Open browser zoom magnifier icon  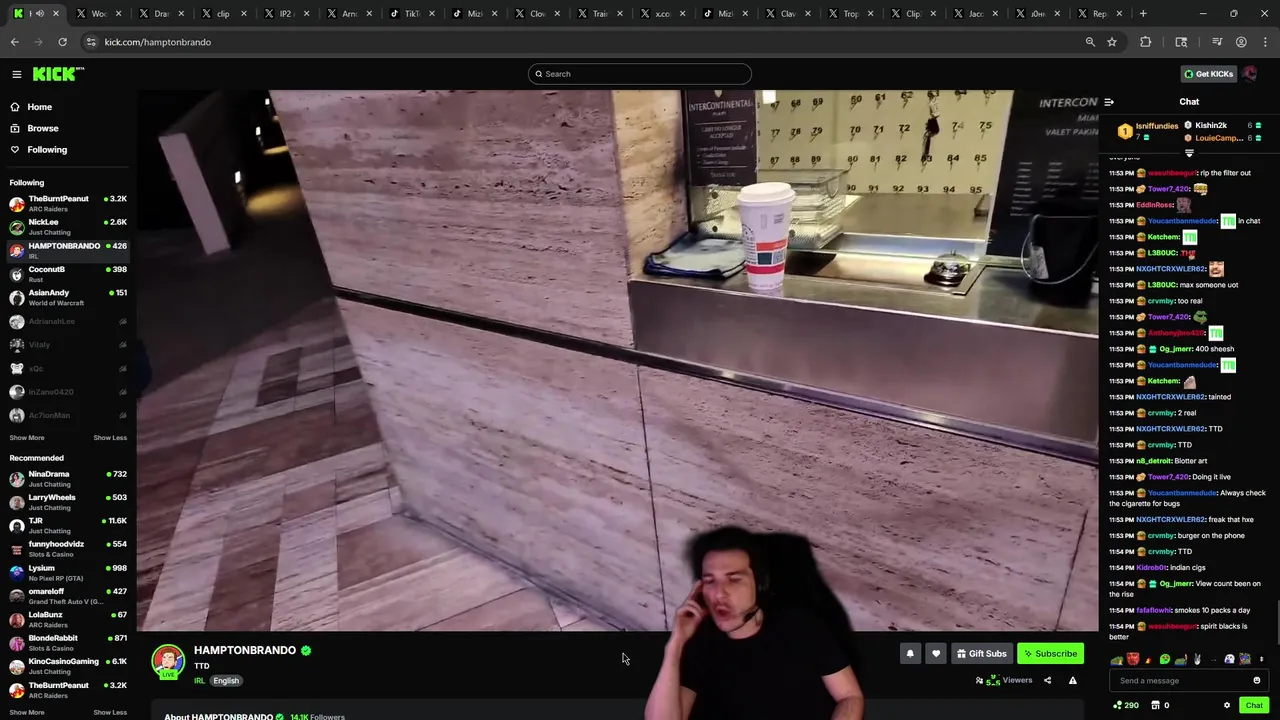point(1090,42)
